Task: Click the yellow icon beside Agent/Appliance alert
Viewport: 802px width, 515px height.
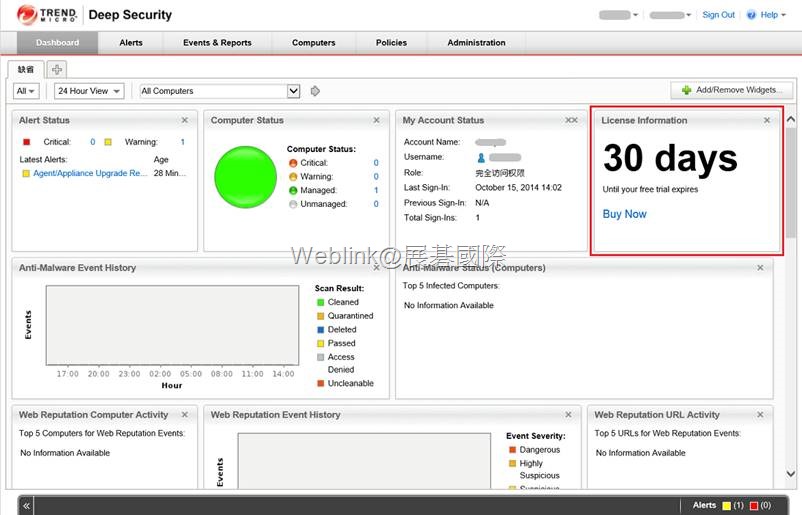Action: click(x=26, y=173)
